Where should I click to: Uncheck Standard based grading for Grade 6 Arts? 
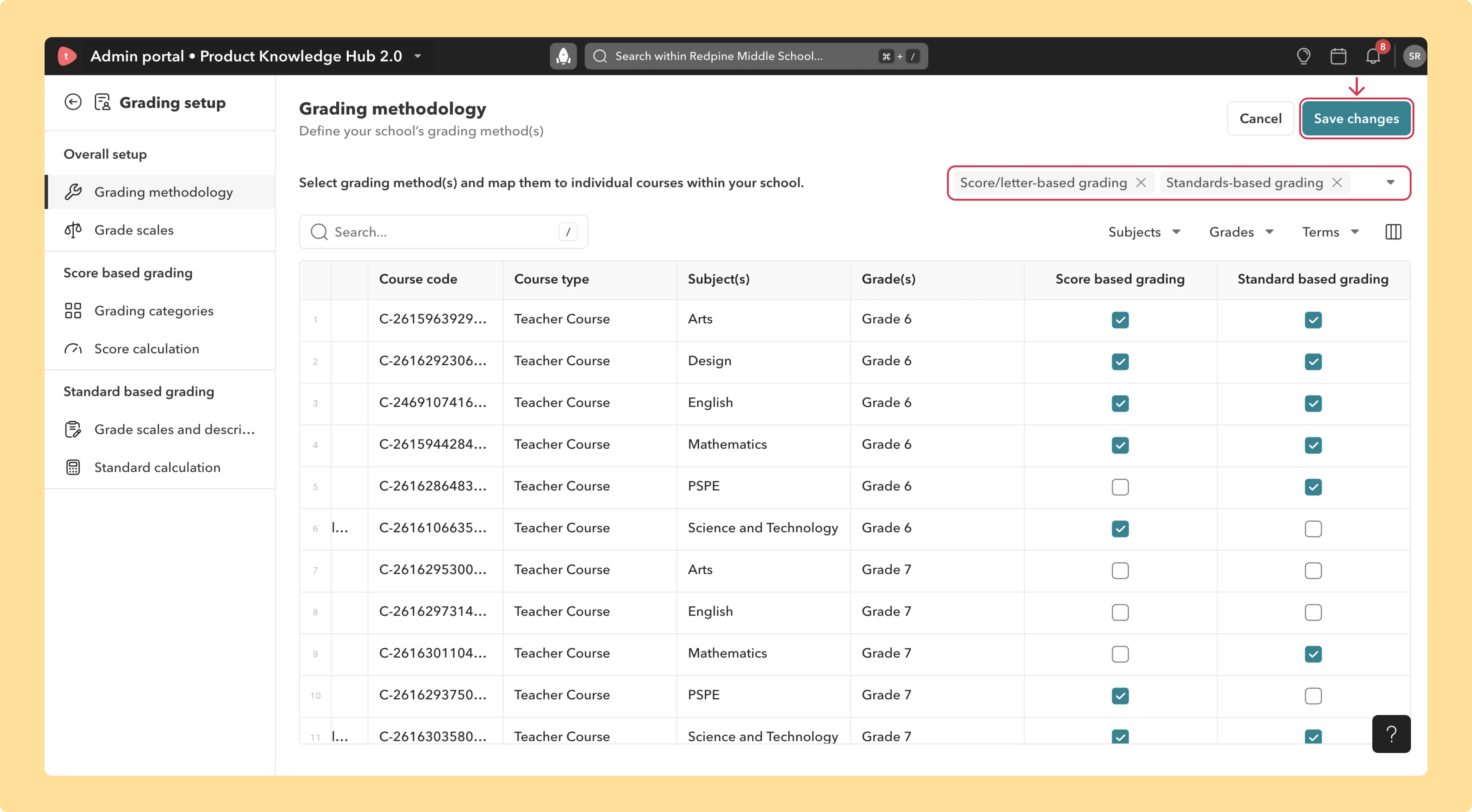(x=1313, y=320)
